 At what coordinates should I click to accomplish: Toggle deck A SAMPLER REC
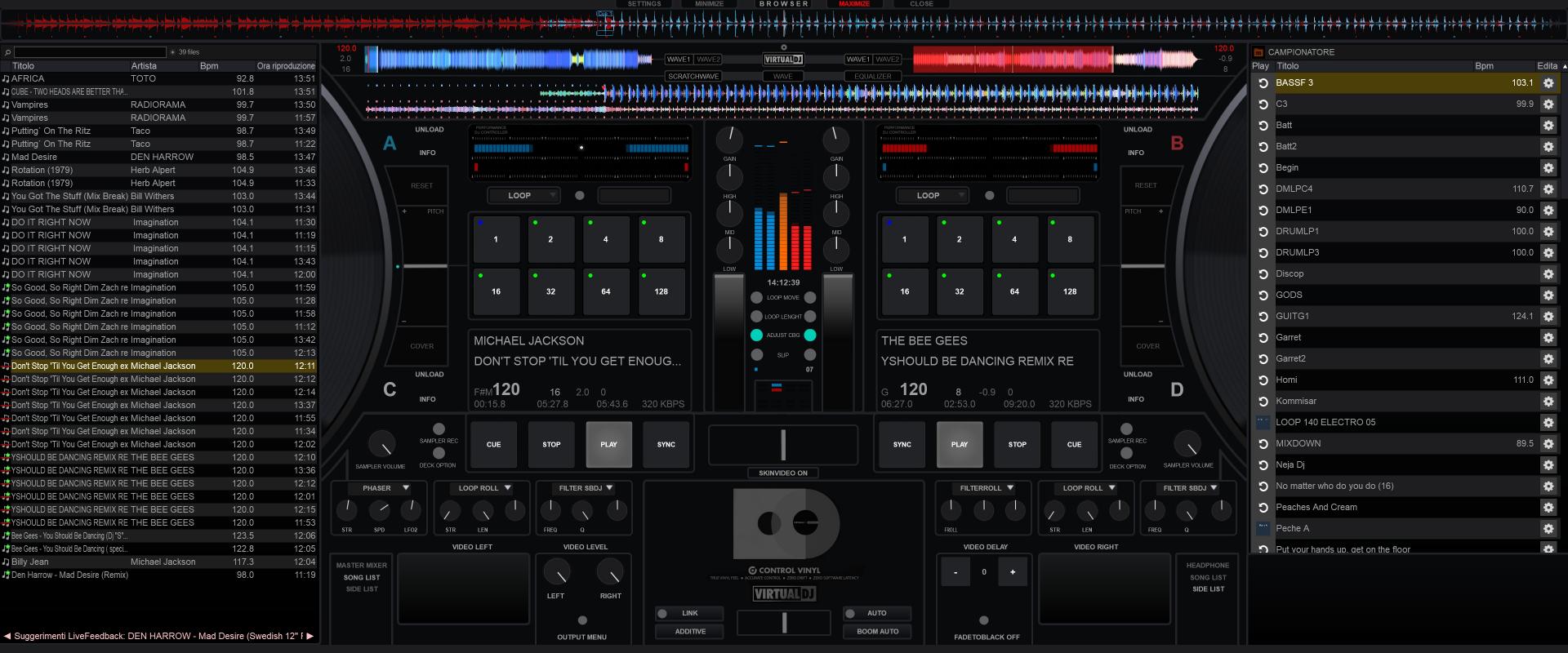pos(439,429)
